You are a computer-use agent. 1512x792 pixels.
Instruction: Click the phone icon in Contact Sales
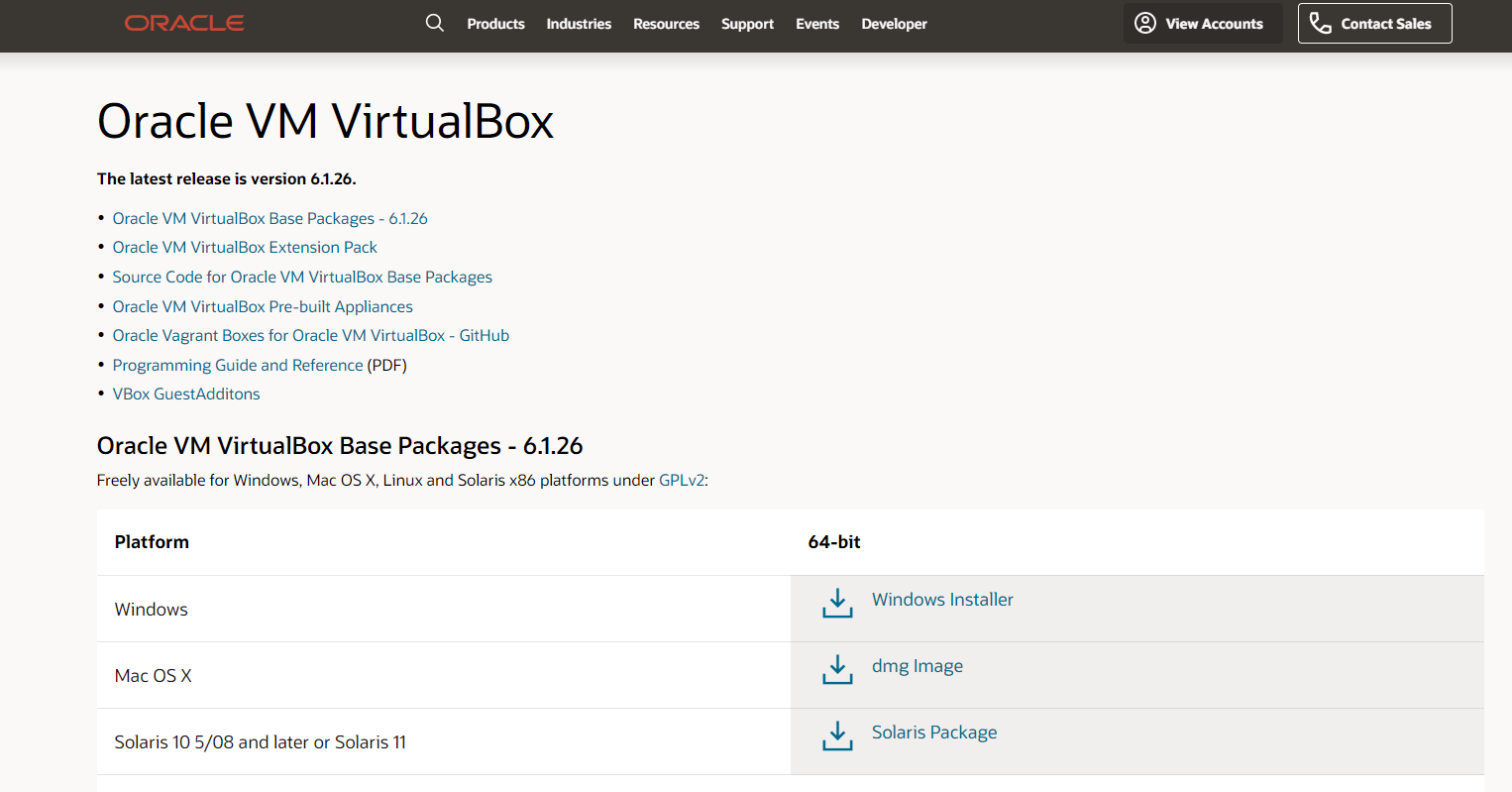click(1321, 23)
